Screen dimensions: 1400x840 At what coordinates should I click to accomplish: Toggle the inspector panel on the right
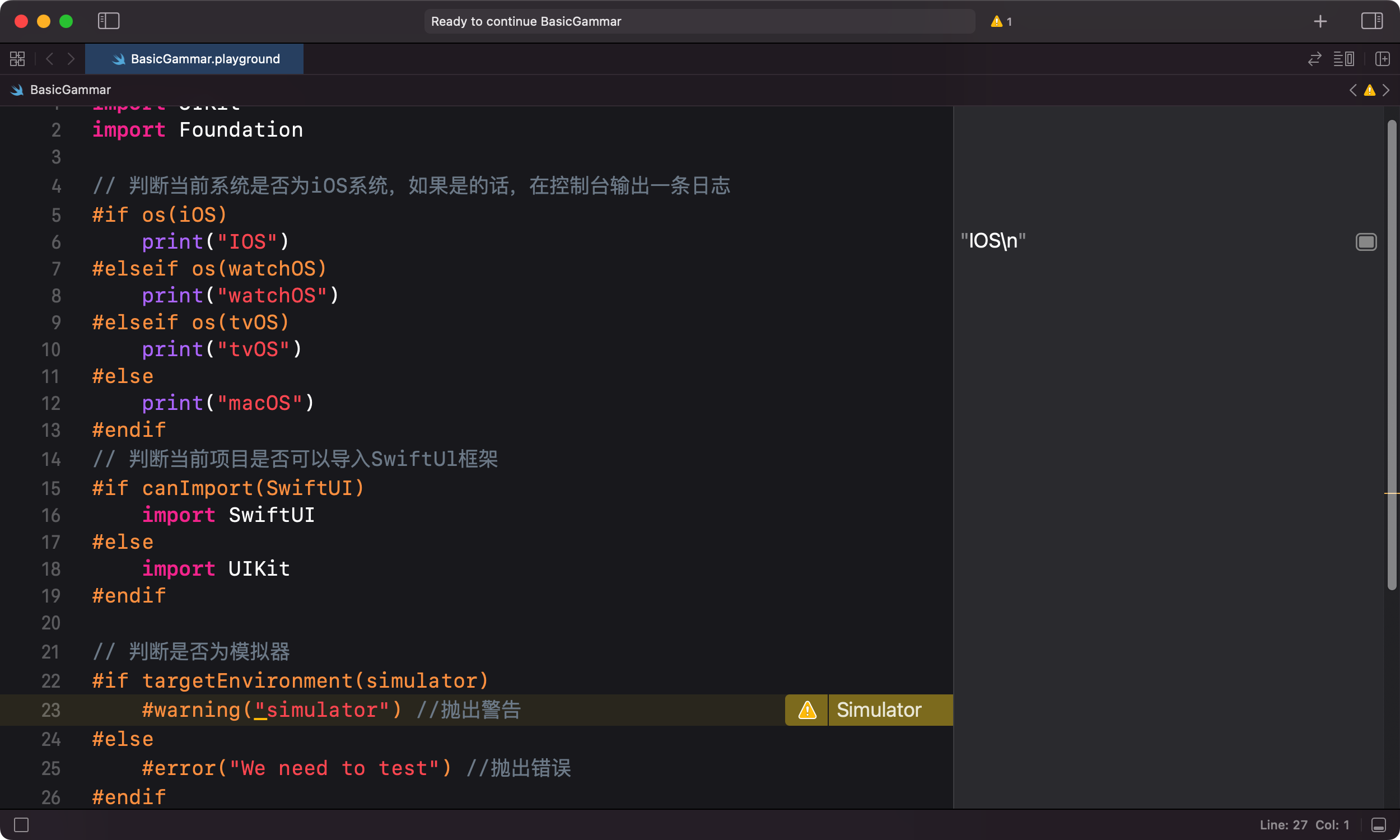[1371, 21]
